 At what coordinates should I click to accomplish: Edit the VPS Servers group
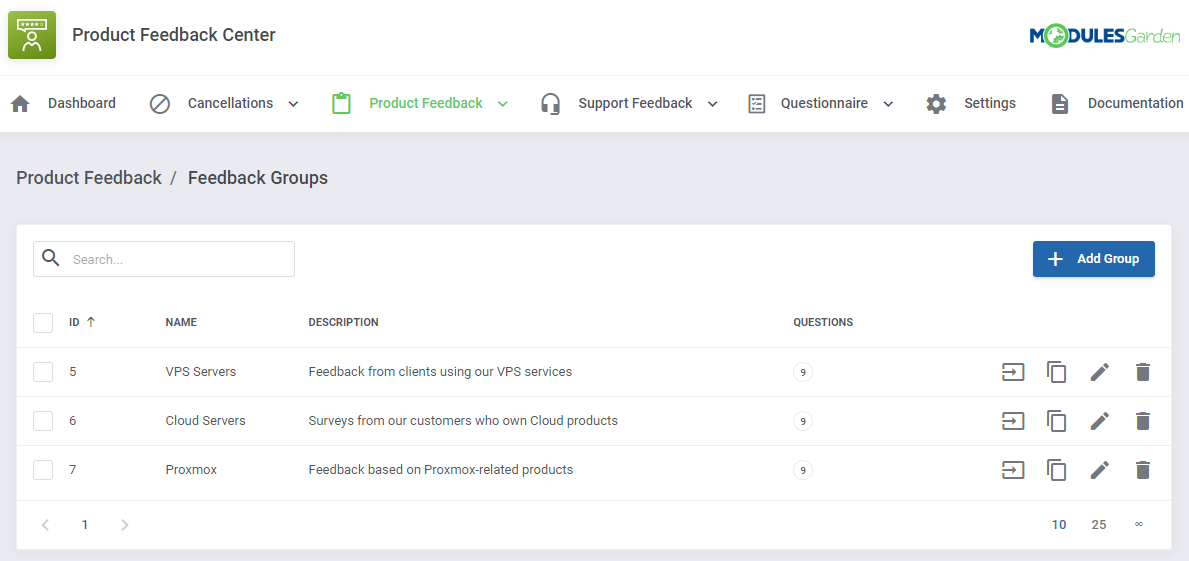1100,371
